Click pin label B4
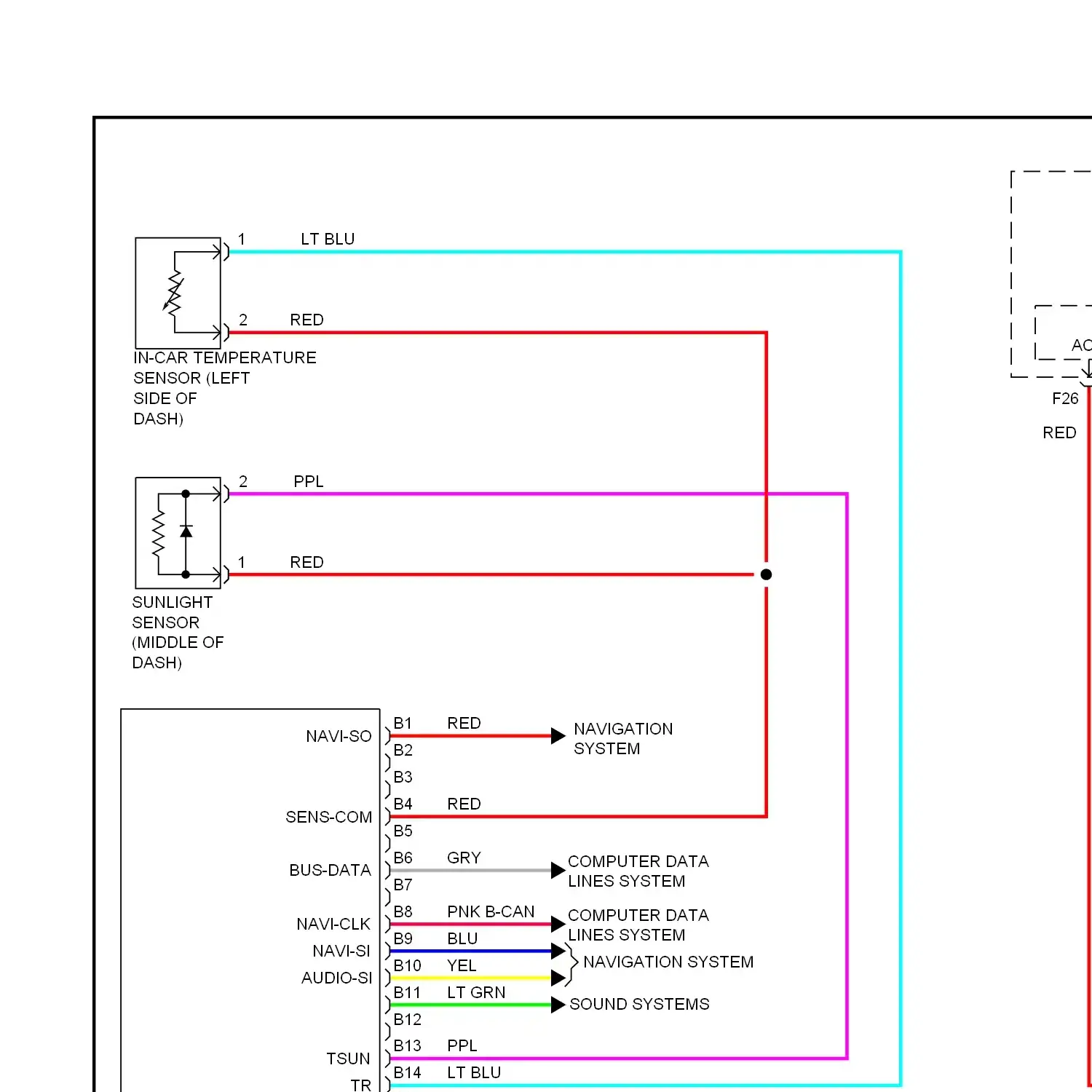 [x=403, y=804]
